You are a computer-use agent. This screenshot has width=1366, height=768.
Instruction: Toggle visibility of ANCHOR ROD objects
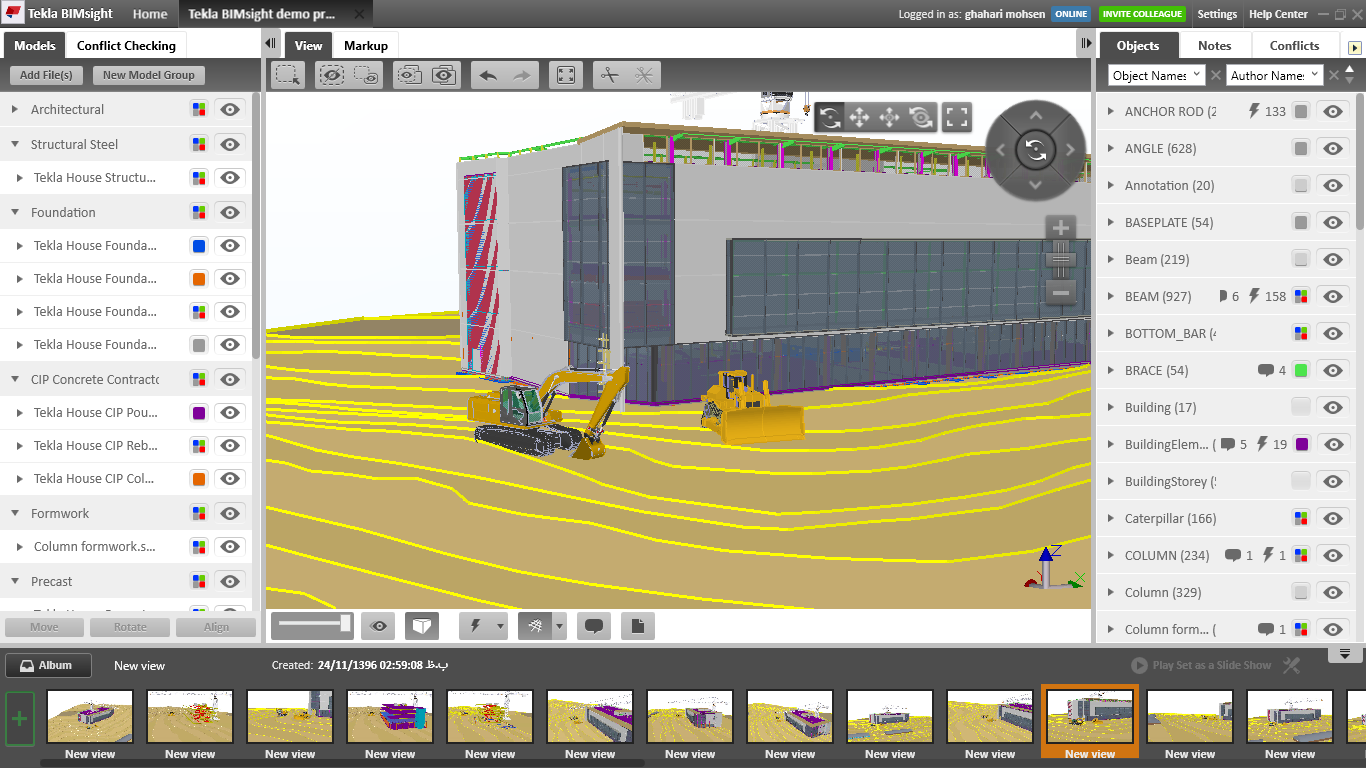click(1333, 111)
